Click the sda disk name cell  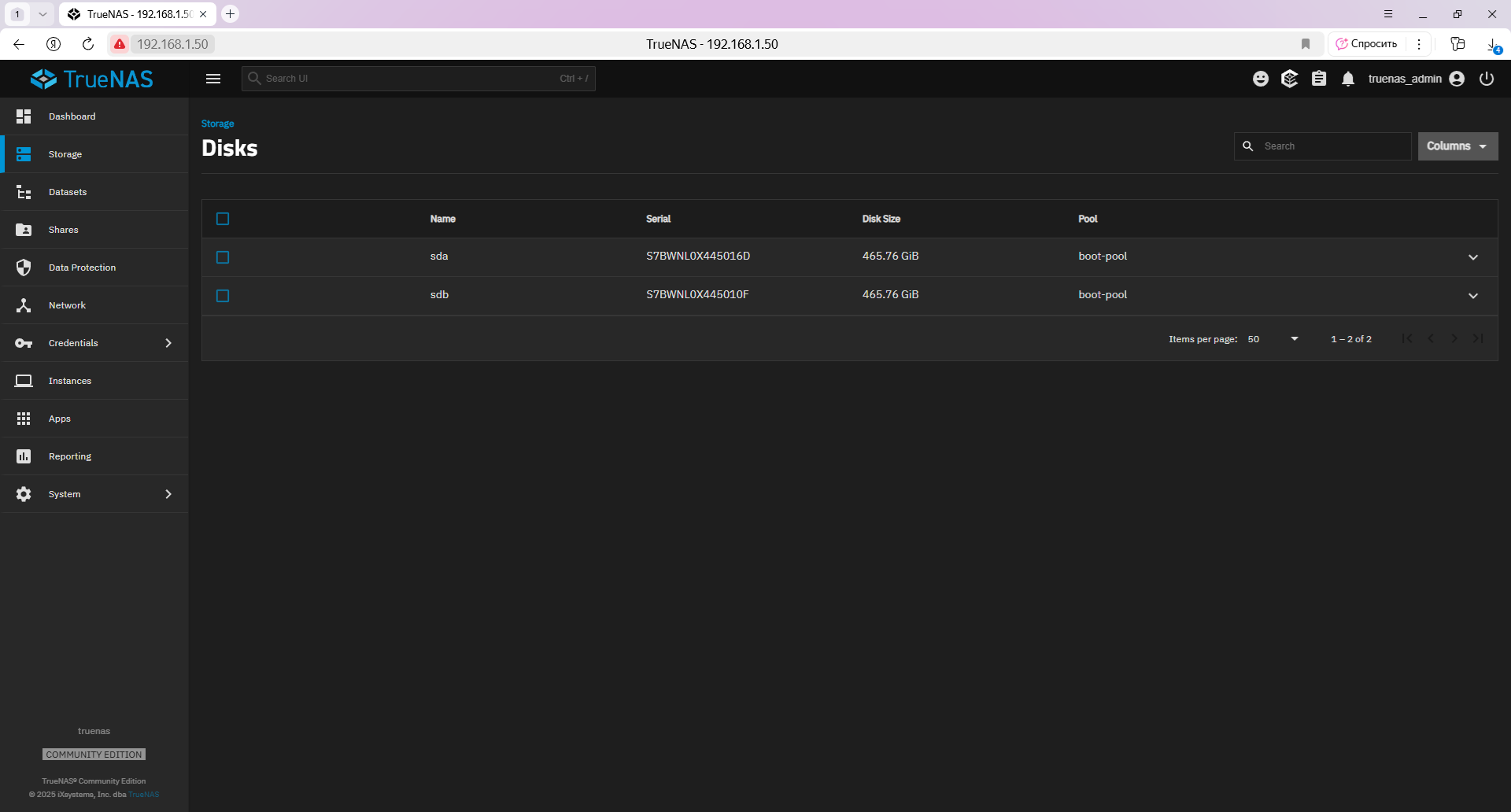coord(439,257)
